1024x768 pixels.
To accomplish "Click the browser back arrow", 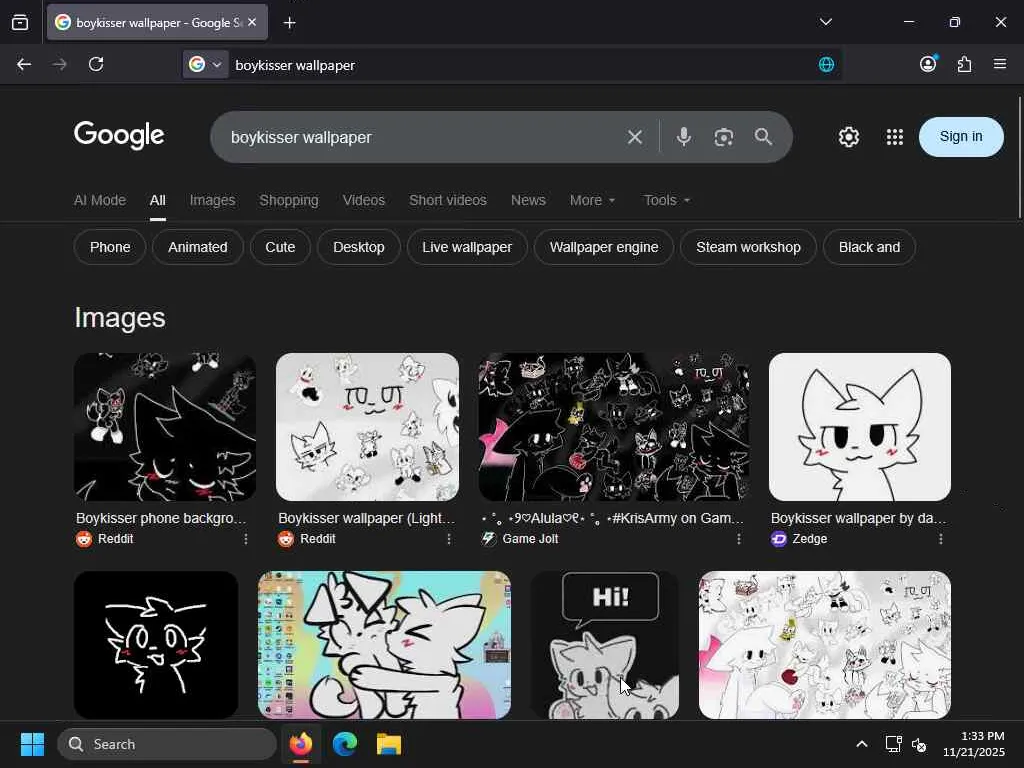I will [24, 64].
